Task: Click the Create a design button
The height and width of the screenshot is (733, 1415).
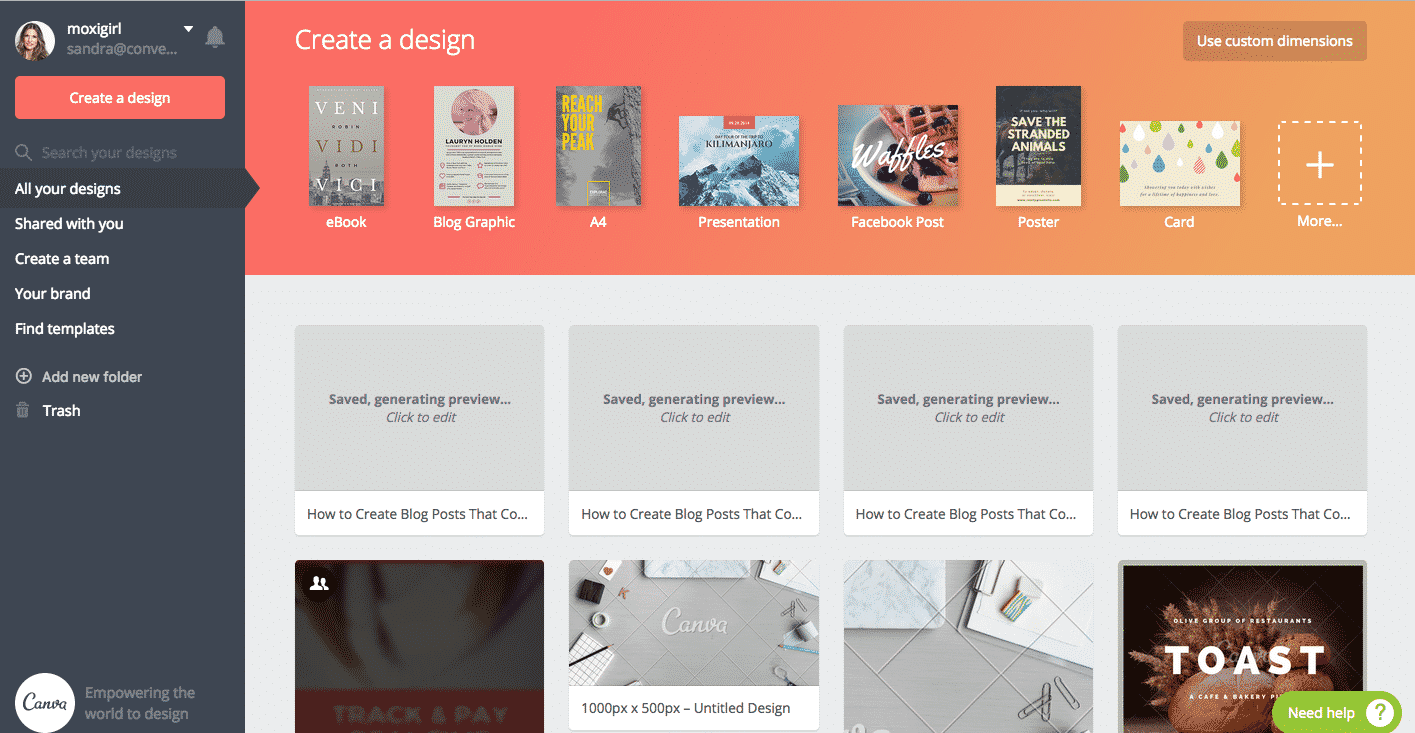Action: [120, 98]
